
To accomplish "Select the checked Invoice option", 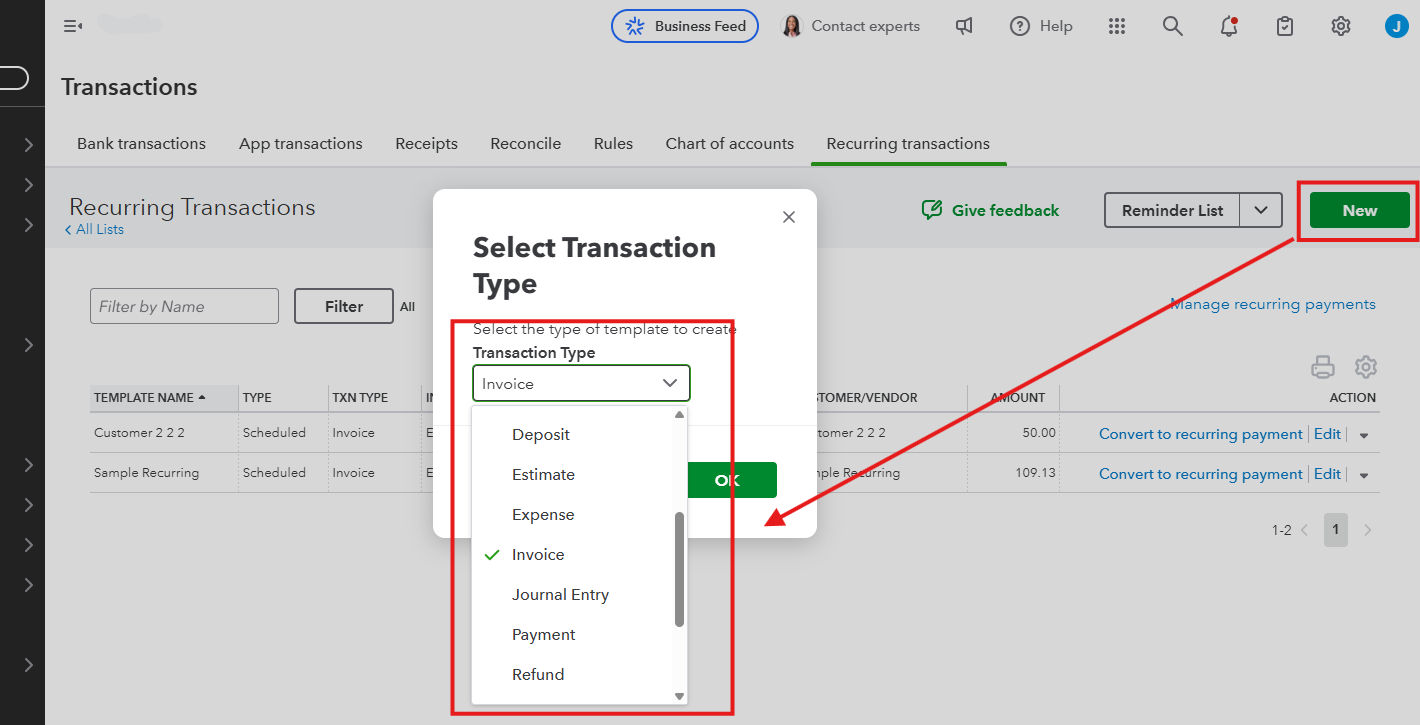I will point(538,554).
